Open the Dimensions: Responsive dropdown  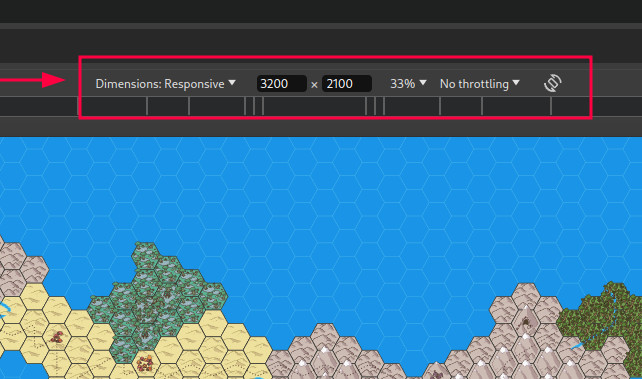tap(165, 83)
